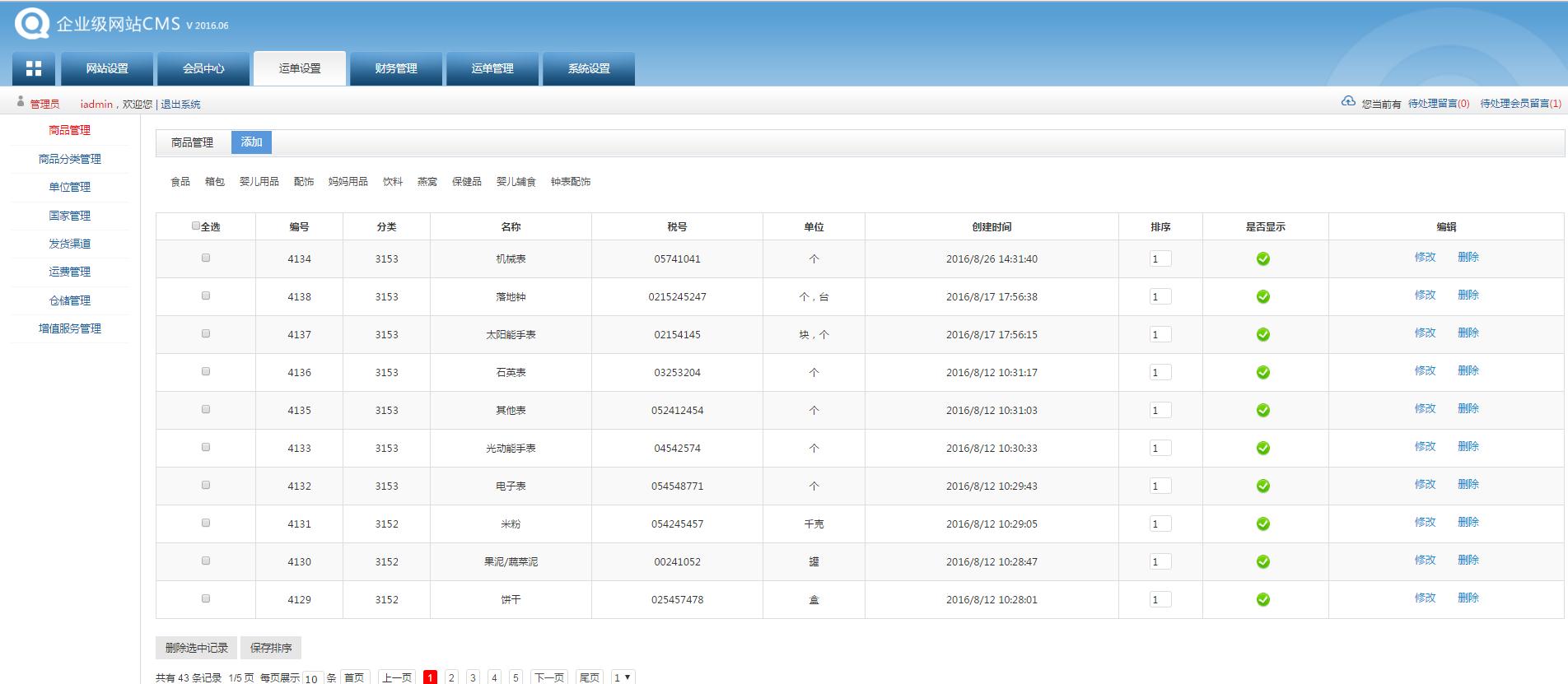Screen dimensions: 1568x684
Task: Click 修改 link for 电子表 row
Action: 1425,484
